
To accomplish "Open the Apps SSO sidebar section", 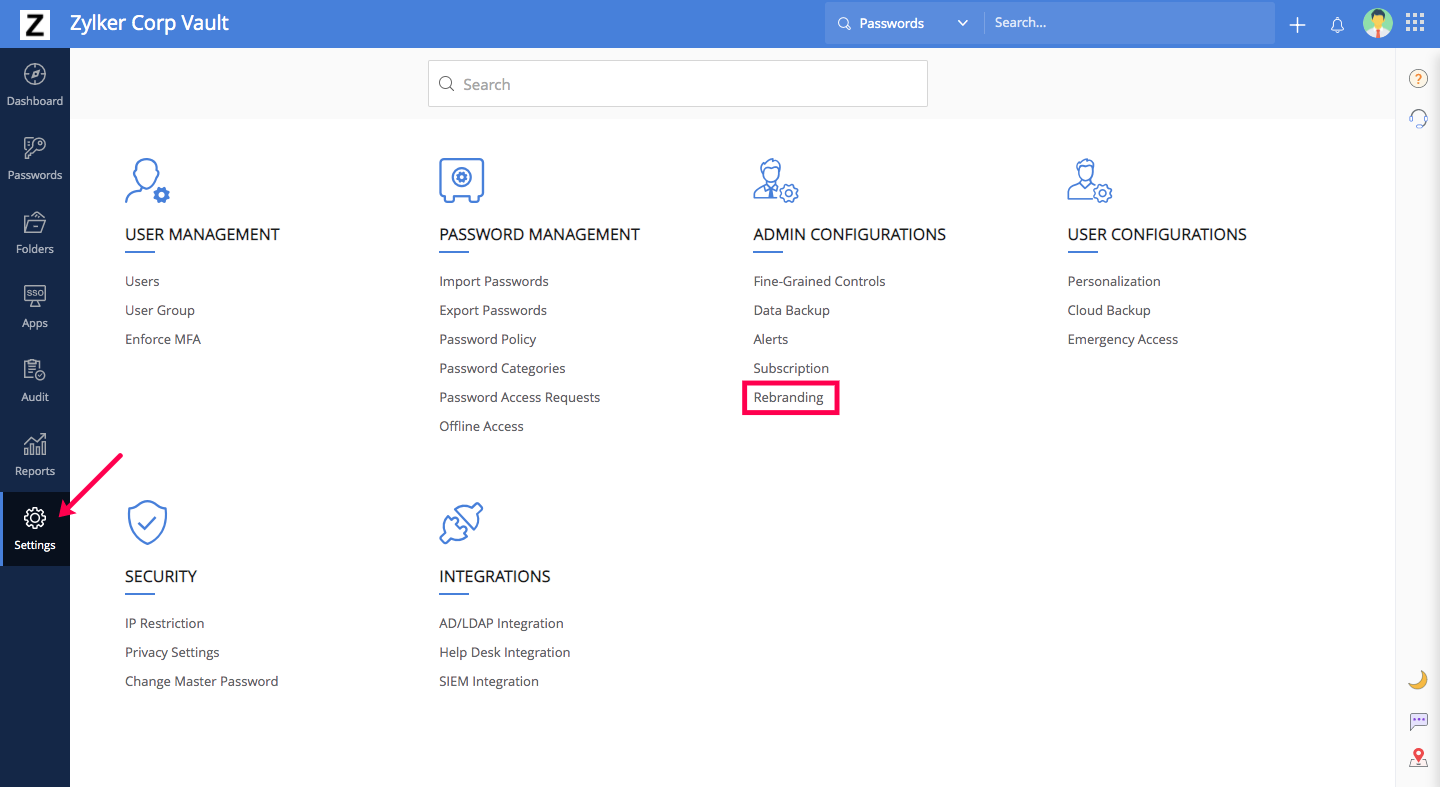I will (x=35, y=307).
